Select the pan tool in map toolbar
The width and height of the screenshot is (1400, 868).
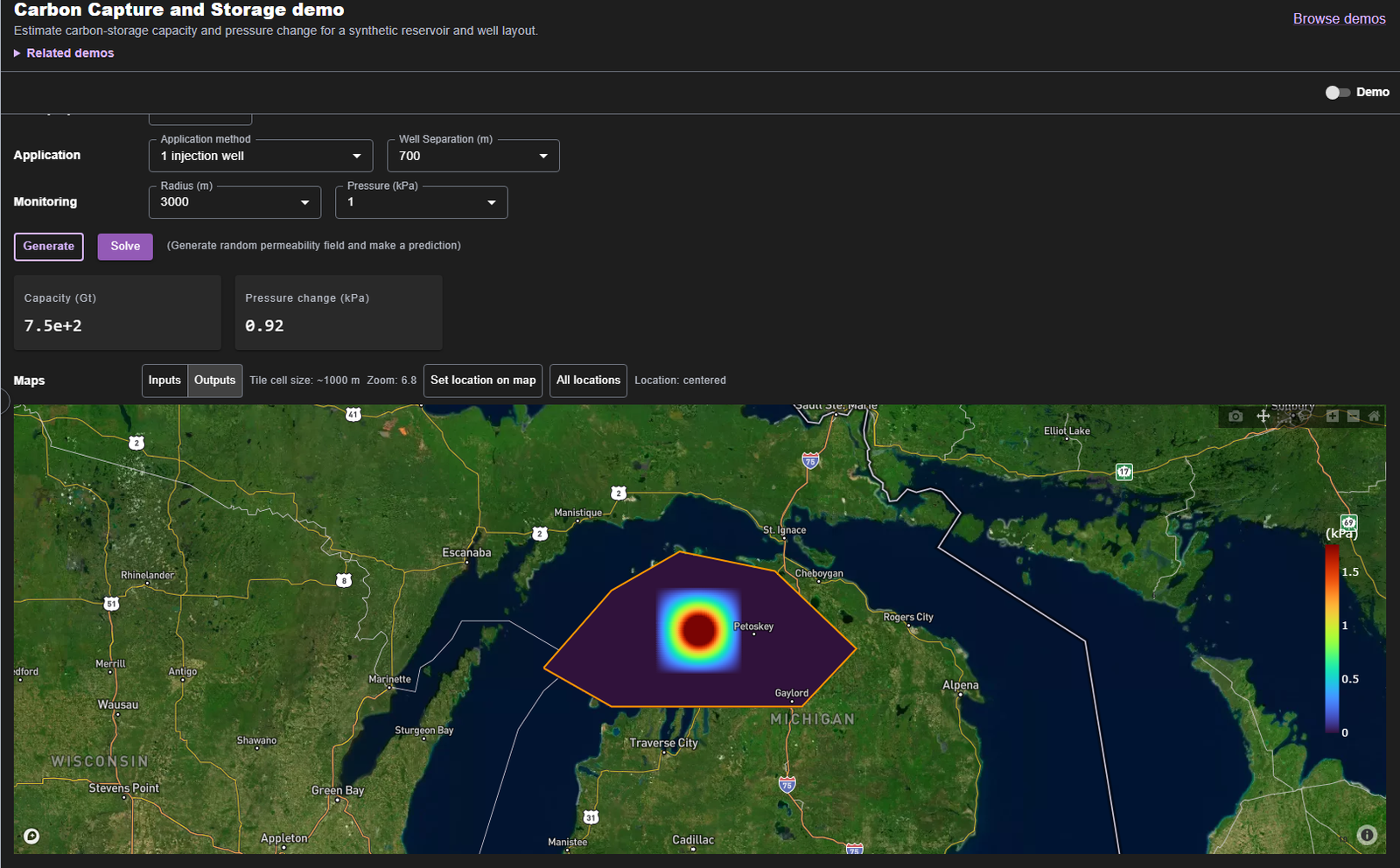(1263, 416)
